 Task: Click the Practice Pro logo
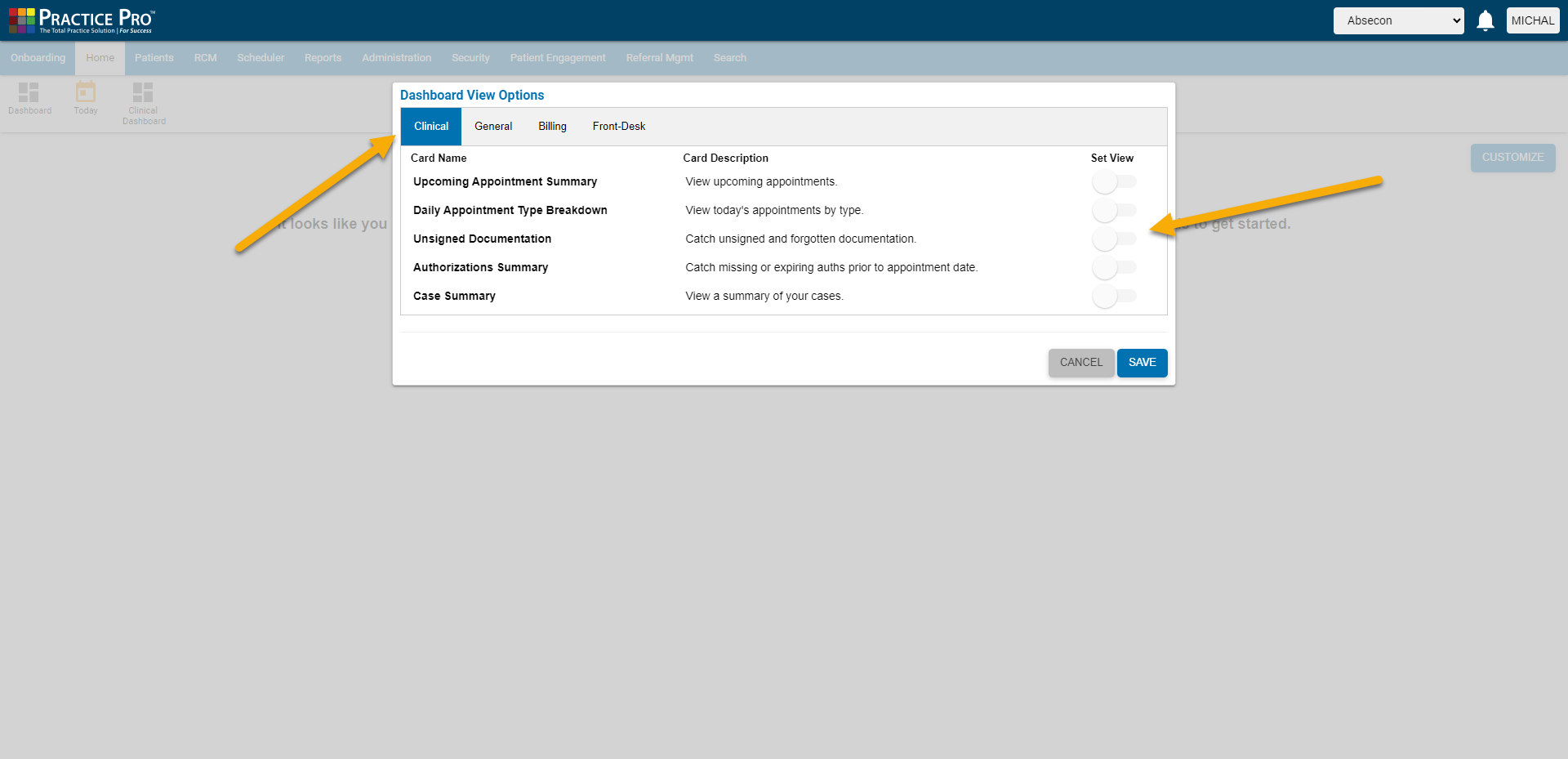click(x=79, y=20)
